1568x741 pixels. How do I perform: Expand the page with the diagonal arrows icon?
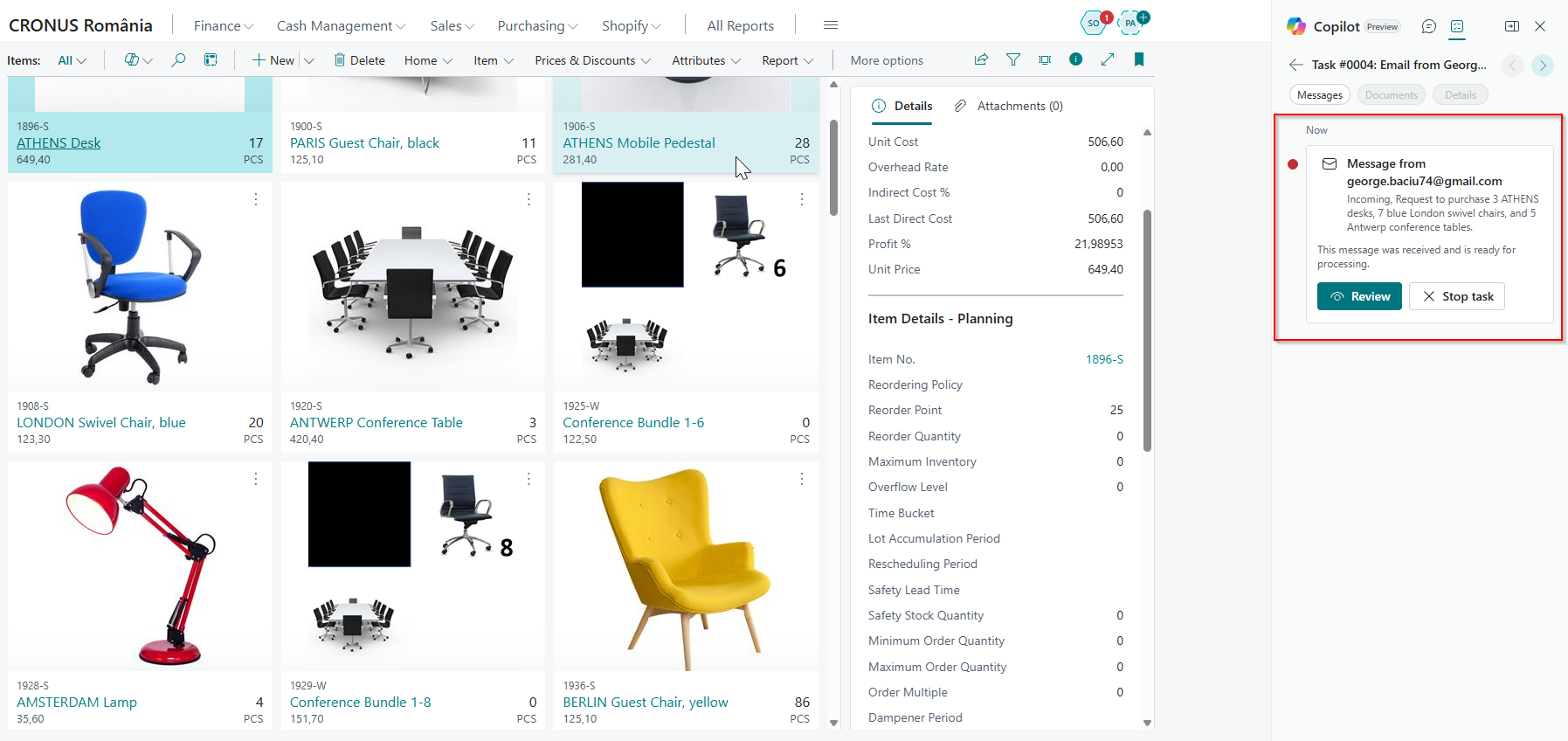pyautogui.click(x=1108, y=59)
